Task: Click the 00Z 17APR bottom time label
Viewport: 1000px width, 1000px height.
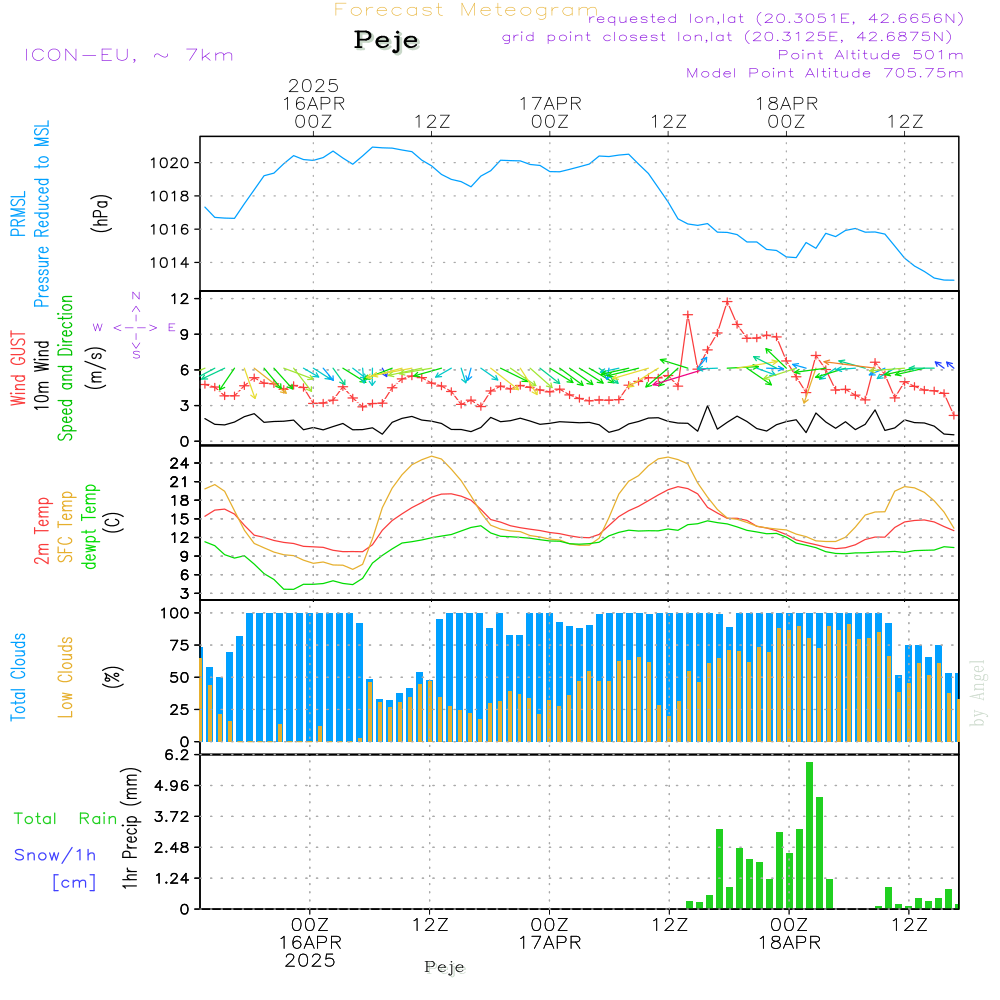Action: (550, 934)
